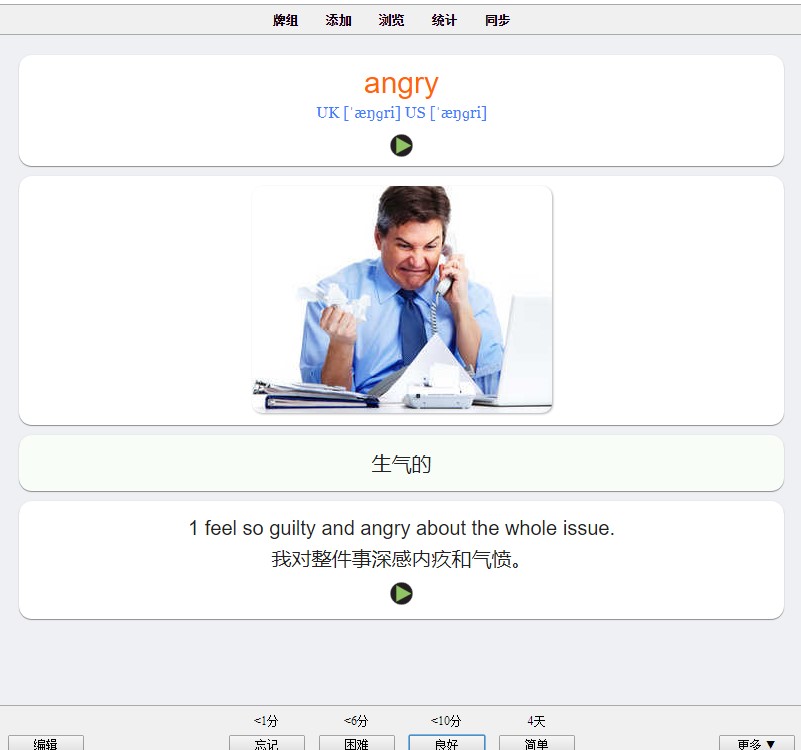Open the 同步 sync menu

pyautogui.click(x=498, y=20)
